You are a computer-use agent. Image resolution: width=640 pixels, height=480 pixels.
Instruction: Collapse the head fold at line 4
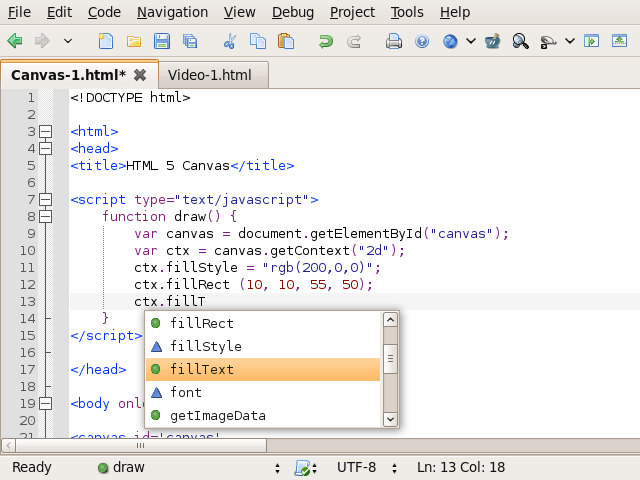click(45, 149)
